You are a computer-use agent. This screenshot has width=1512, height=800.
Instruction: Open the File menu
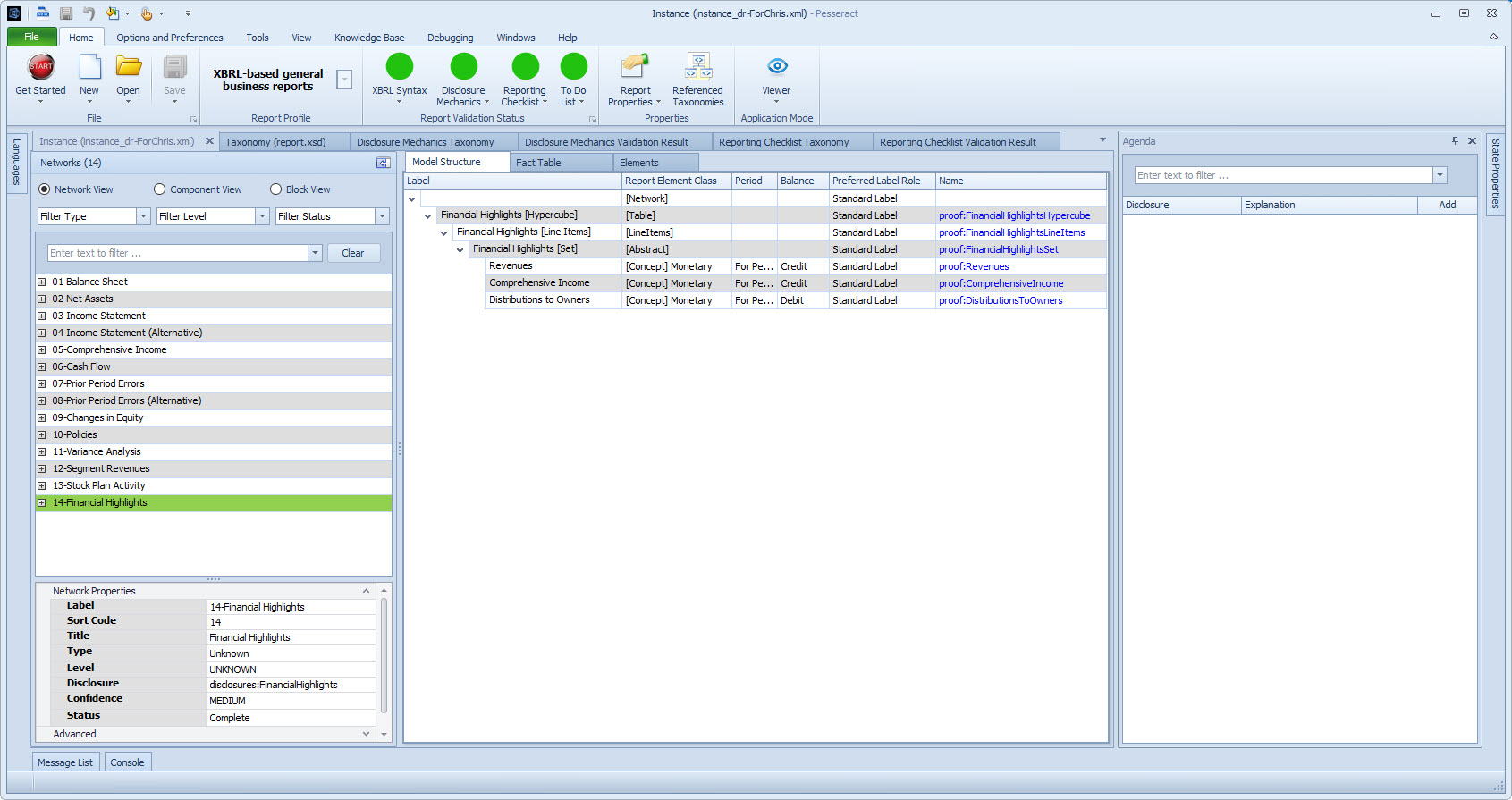click(32, 37)
